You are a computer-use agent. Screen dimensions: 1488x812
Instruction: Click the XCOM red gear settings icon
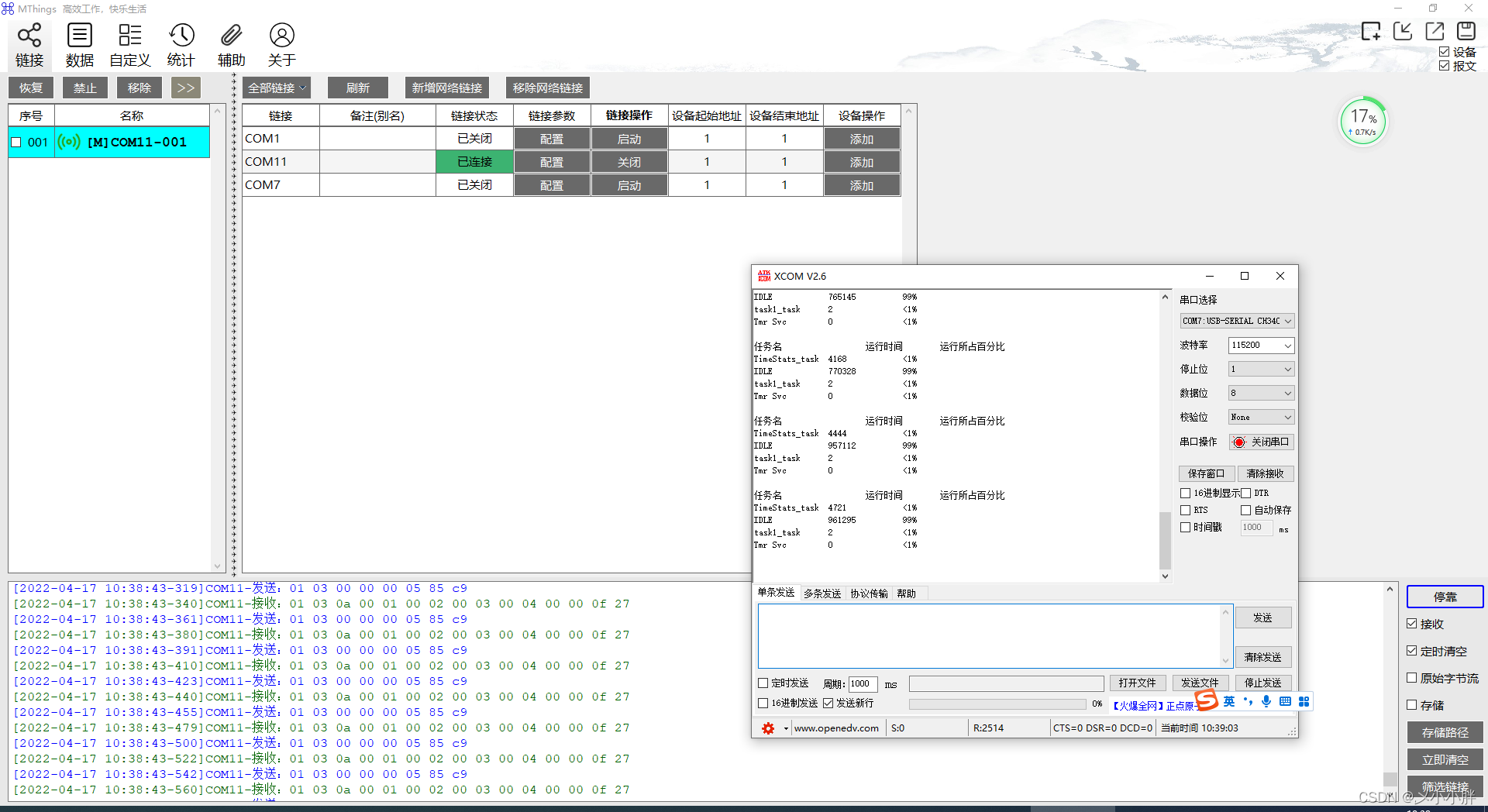coord(768,728)
